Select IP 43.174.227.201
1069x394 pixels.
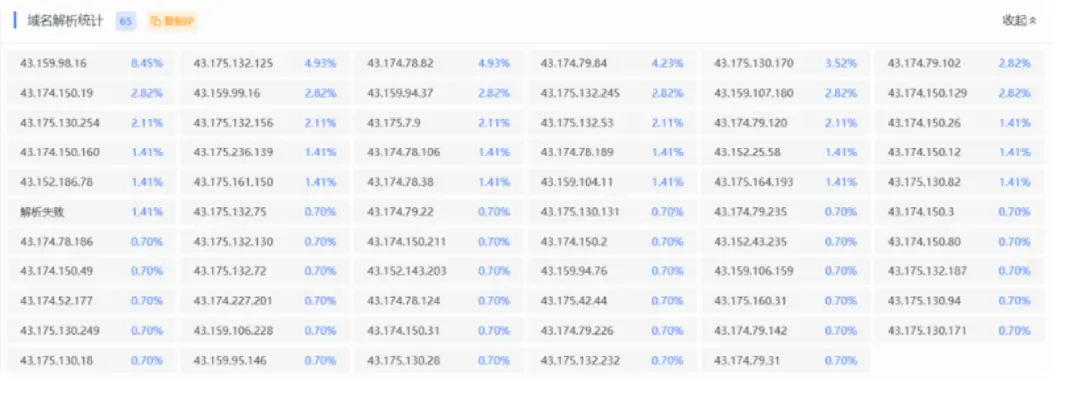tap(233, 301)
